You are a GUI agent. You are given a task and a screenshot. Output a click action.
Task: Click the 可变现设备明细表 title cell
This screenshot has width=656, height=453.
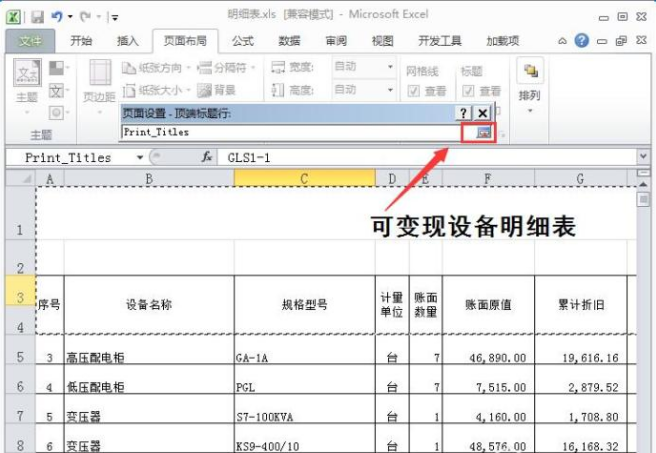click(x=473, y=227)
